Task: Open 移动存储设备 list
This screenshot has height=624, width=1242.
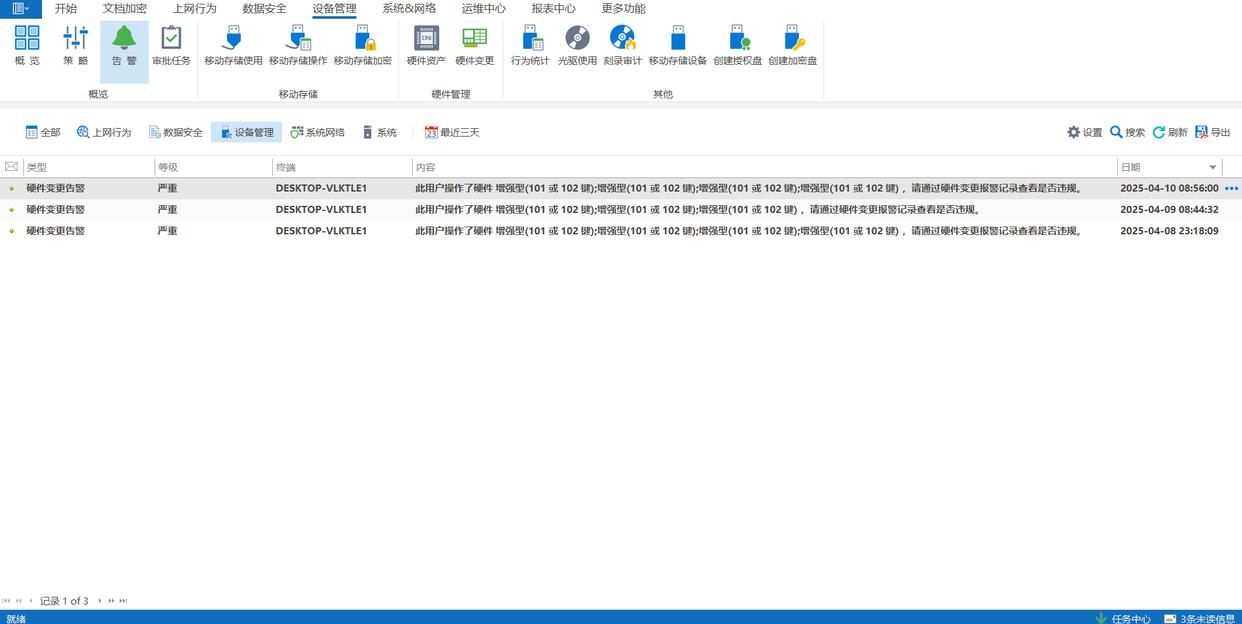Action: 677,47
